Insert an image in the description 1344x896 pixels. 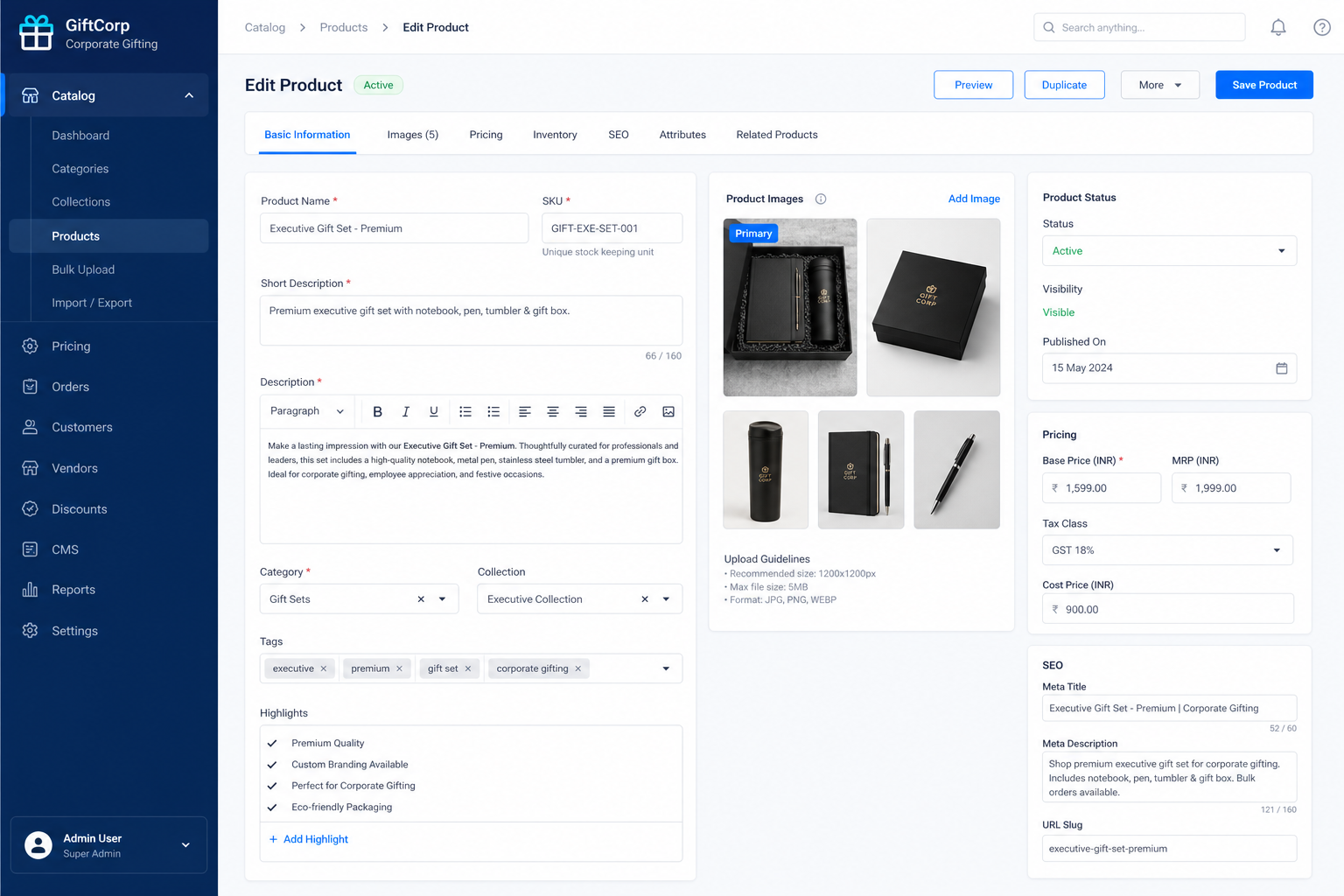(x=668, y=411)
